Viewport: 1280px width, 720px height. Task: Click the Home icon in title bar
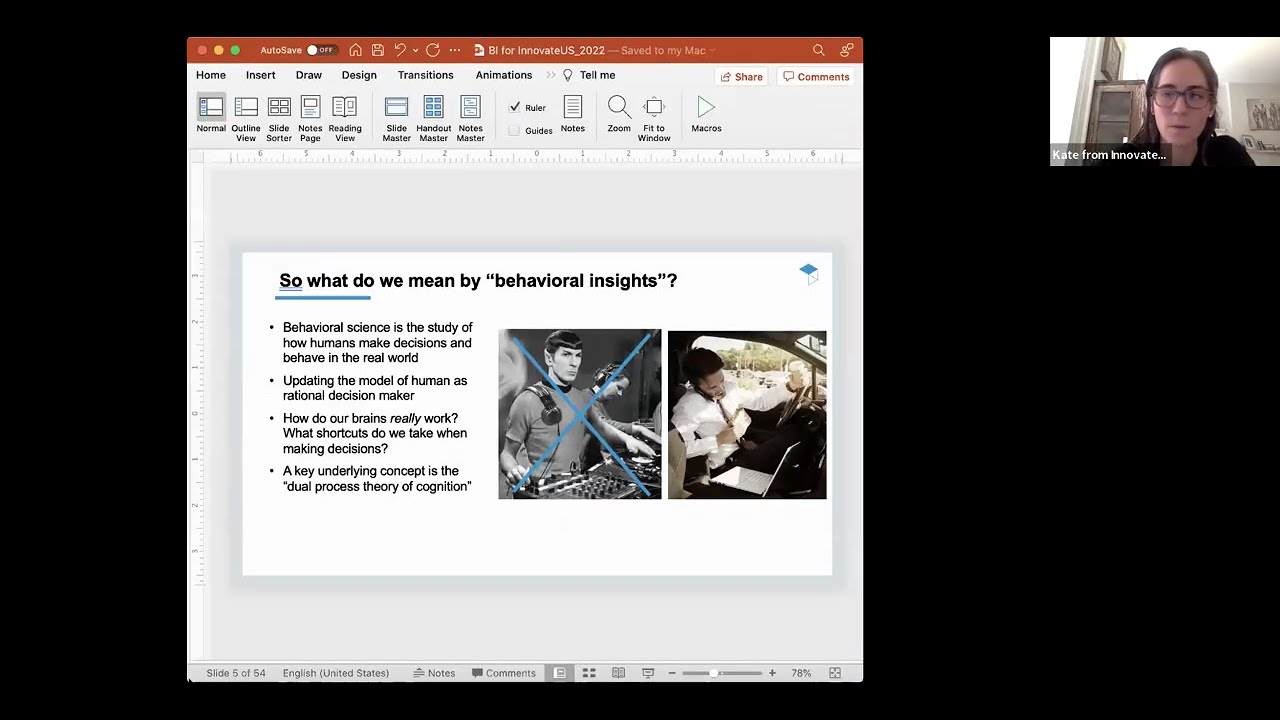point(355,50)
